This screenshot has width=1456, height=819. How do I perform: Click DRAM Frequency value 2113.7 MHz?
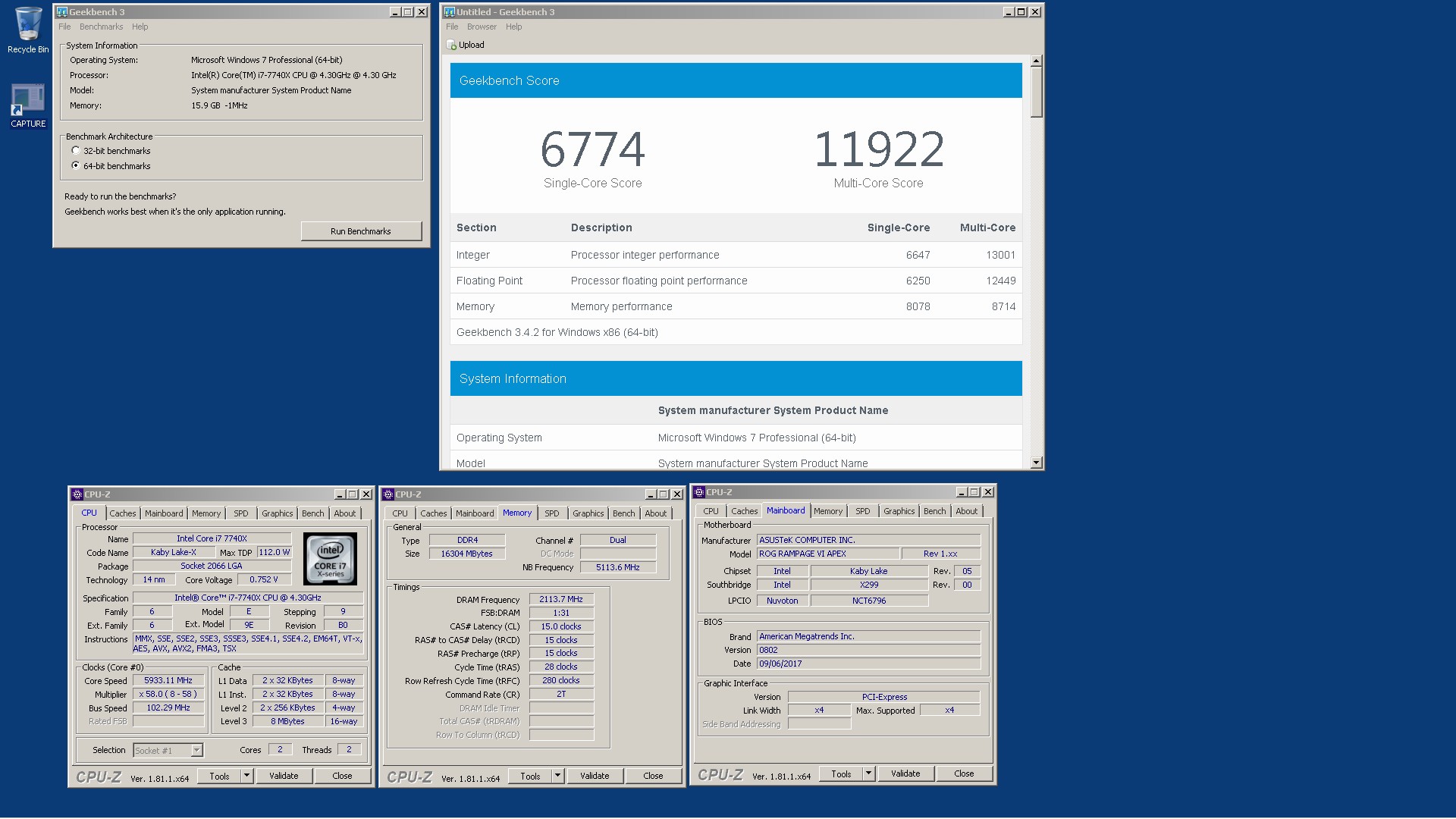[561, 599]
